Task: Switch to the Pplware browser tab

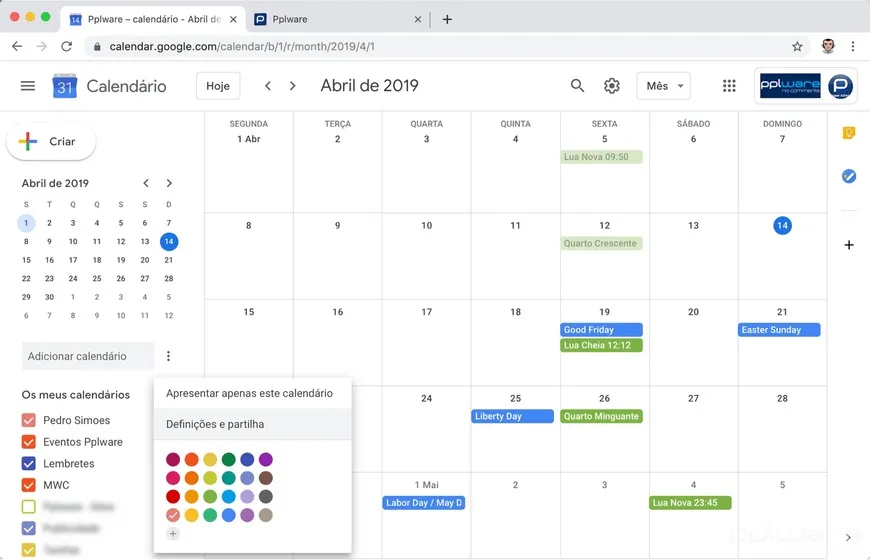Action: 338,19
